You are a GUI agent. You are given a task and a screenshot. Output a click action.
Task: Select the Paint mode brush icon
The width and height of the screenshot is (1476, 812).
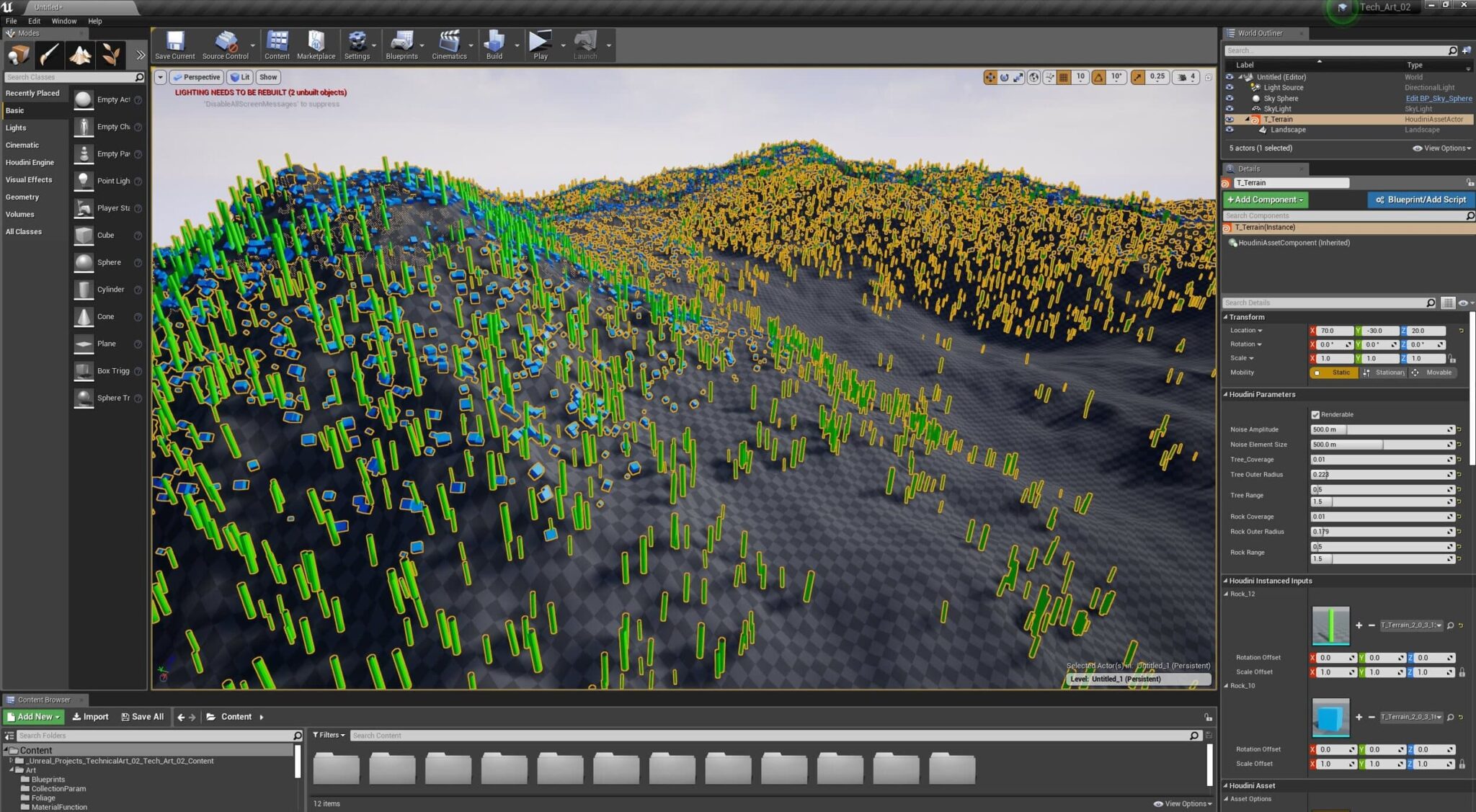[50, 55]
